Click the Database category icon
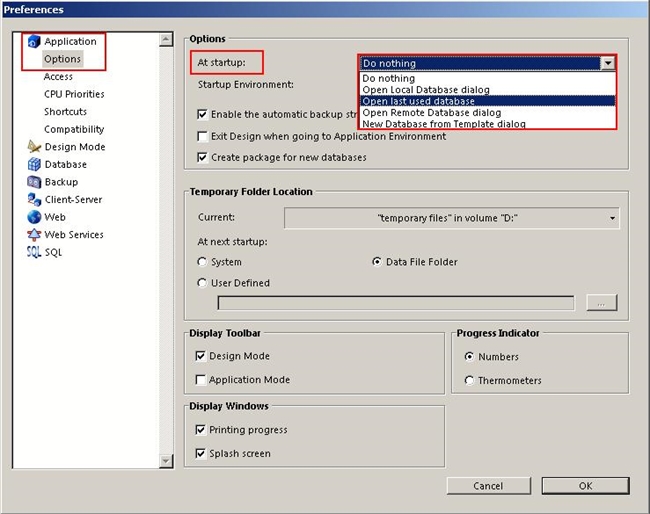 point(34,165)
